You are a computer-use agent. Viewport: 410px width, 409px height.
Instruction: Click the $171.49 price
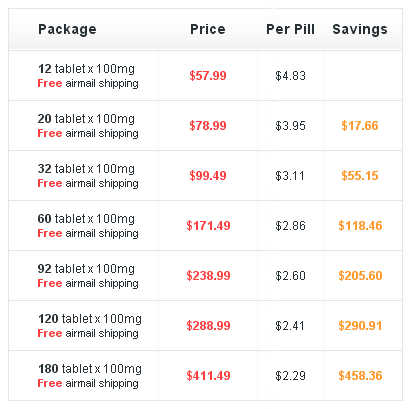pos(208,226)
